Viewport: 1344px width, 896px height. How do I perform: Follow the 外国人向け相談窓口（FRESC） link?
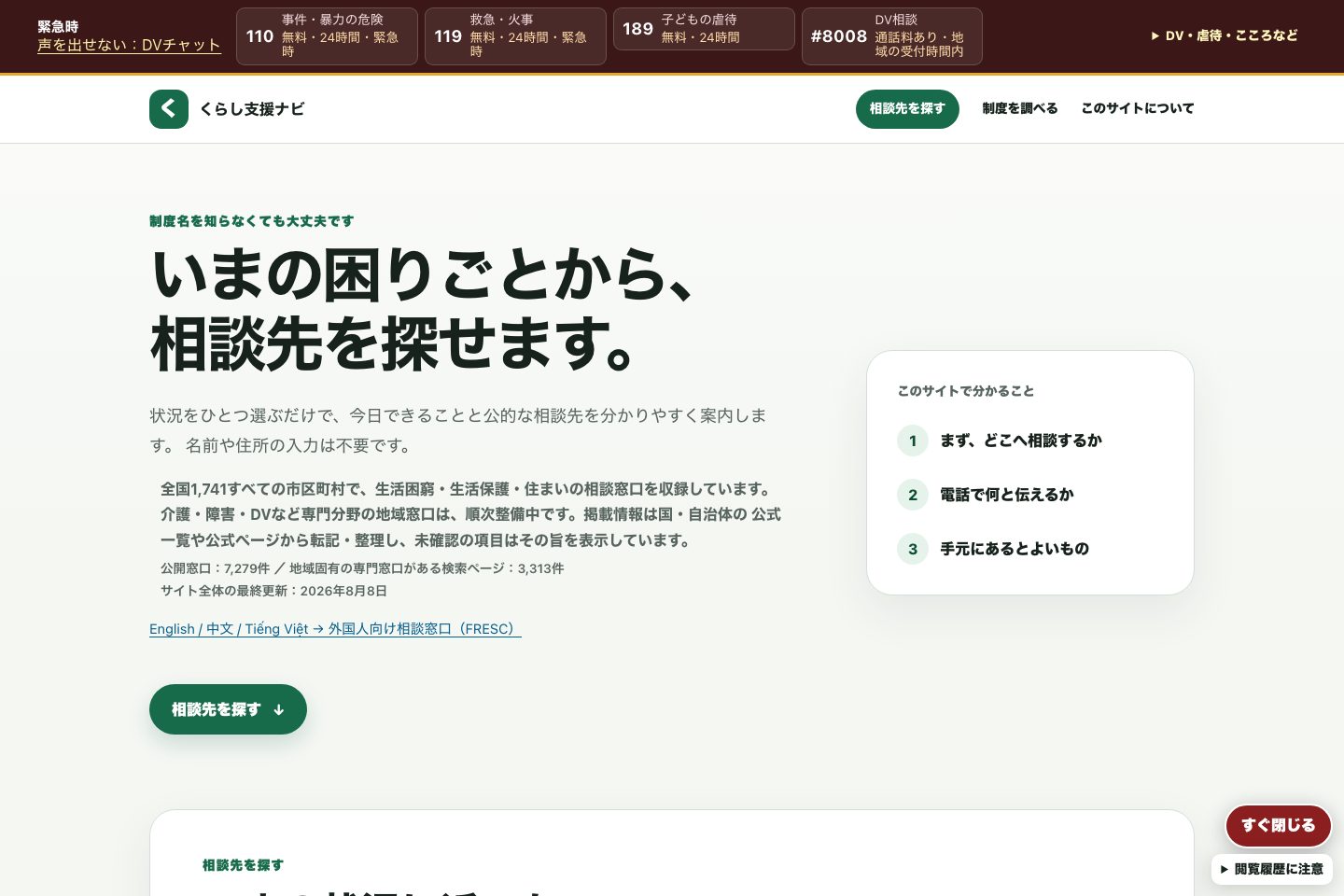(x=335, y=629)
